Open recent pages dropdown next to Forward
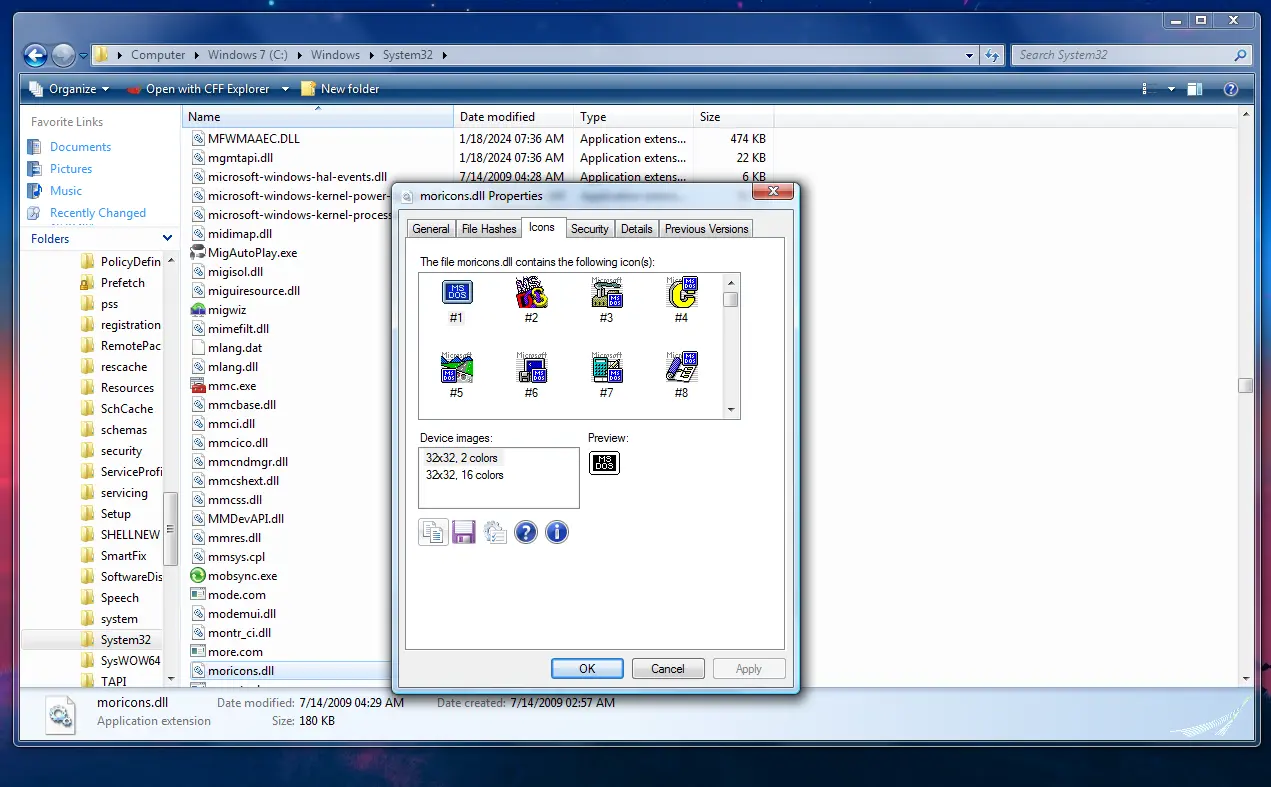Screen dimensions: 1271x787 point(83,56)
